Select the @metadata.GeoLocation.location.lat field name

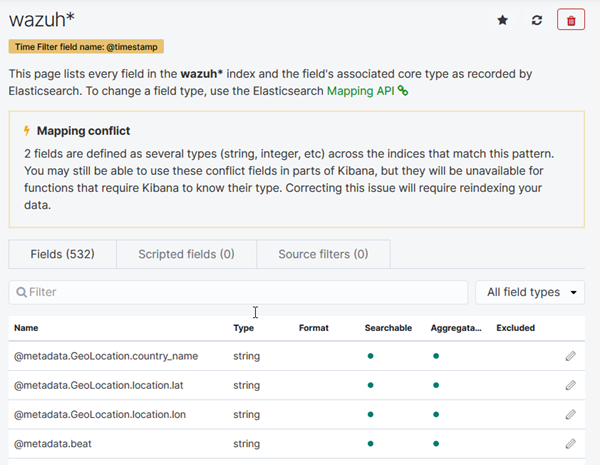coord(99,385)
